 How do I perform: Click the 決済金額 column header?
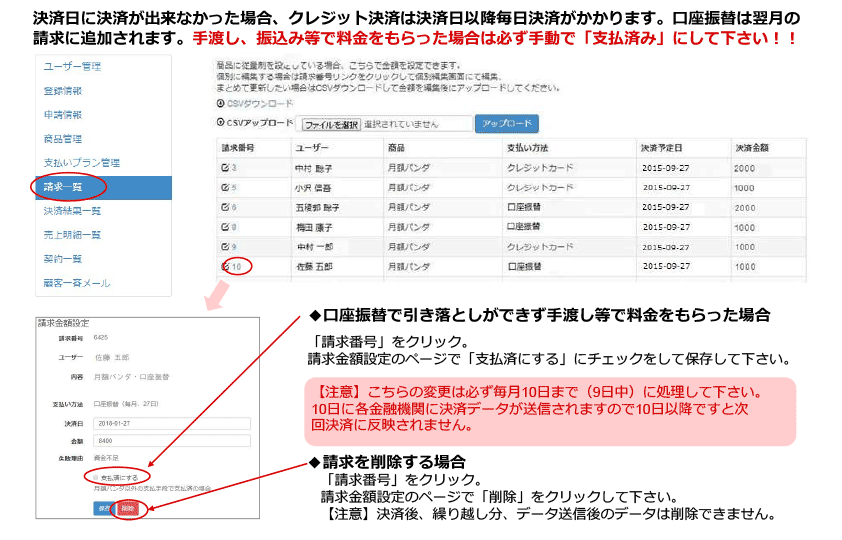coord(752,148)
